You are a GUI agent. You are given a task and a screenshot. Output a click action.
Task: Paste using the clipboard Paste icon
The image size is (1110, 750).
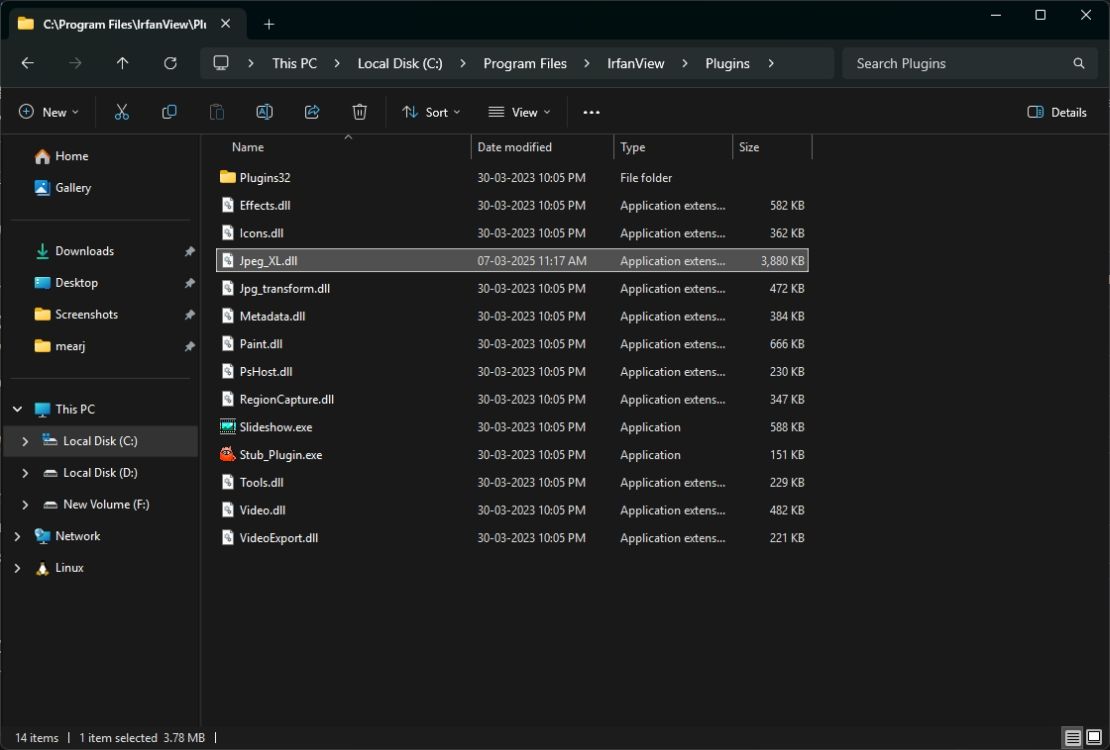click(x=216, y=112)
